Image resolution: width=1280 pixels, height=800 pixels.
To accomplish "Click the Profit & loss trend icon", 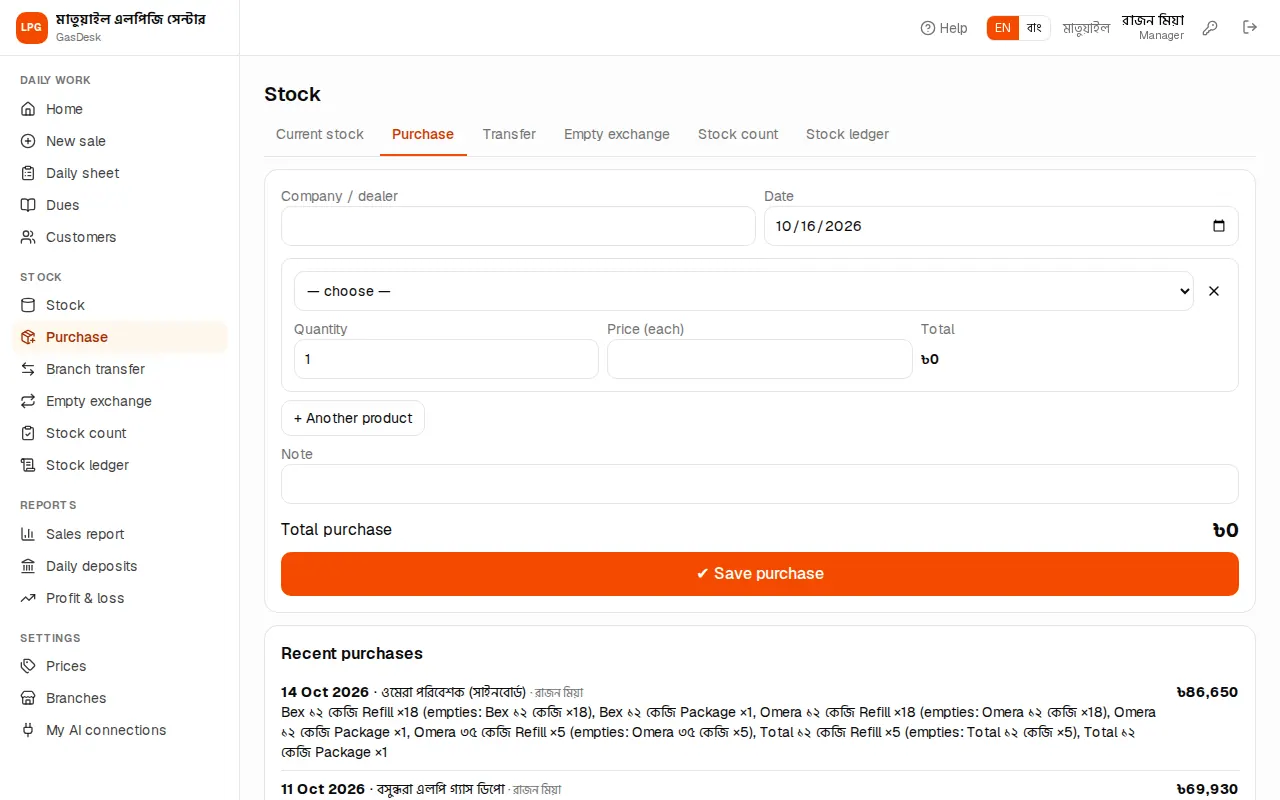I will 28,598.
